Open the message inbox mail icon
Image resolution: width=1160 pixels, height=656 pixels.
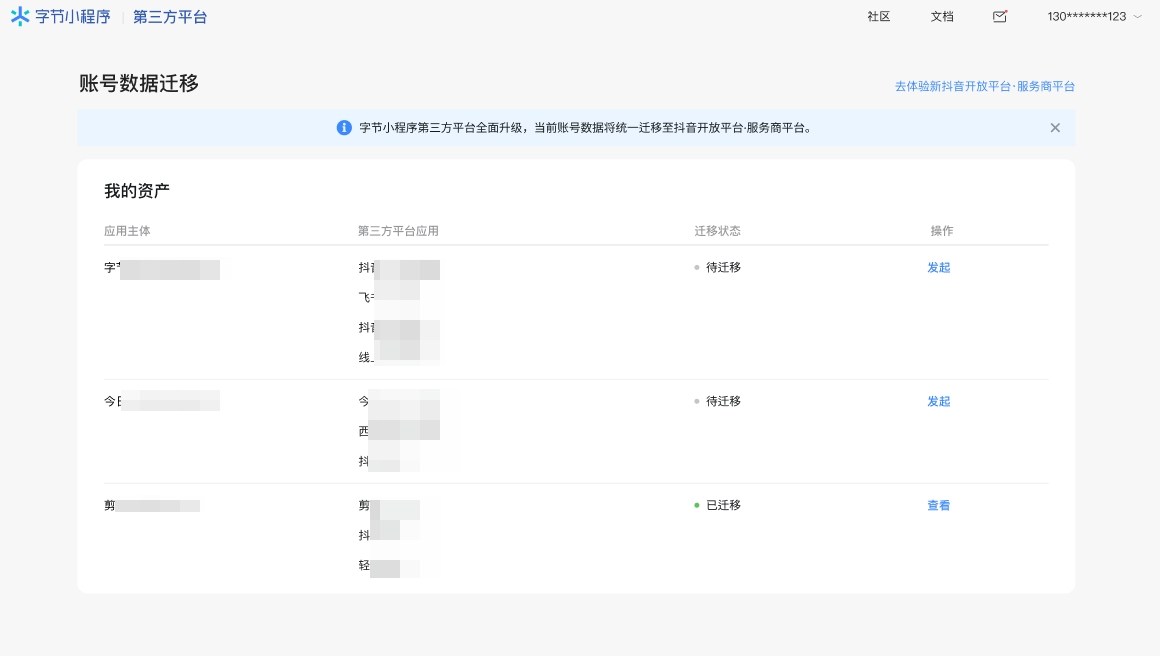[x=1000, y=16]
